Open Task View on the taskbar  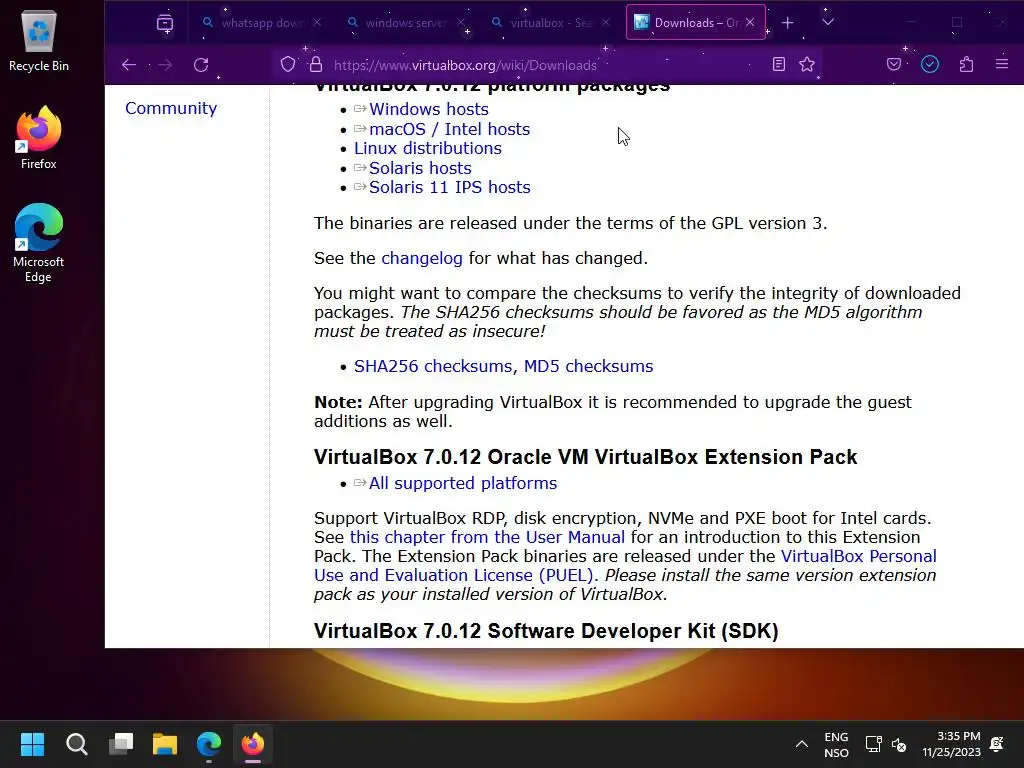point(121,744)
